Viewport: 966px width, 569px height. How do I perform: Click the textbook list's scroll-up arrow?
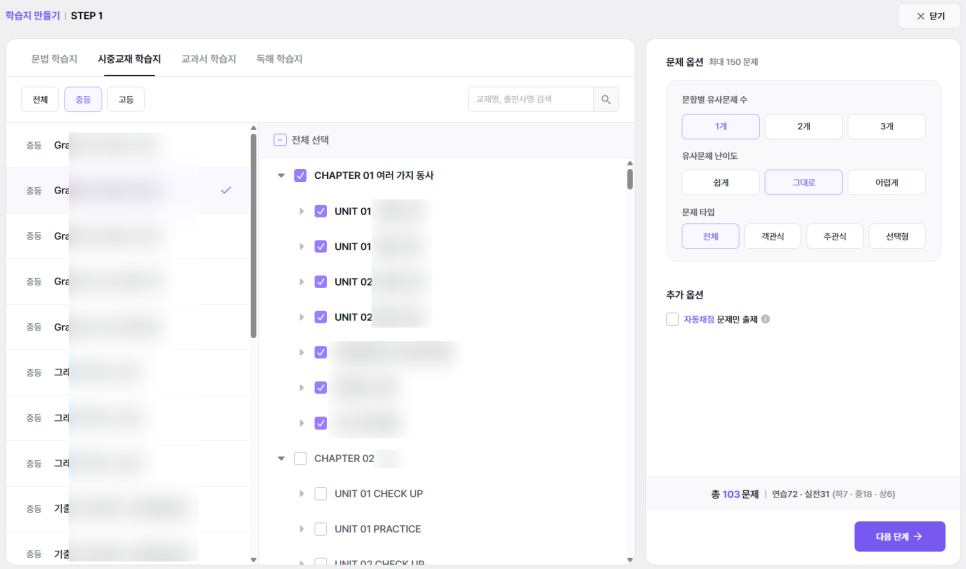click(253, 128)
